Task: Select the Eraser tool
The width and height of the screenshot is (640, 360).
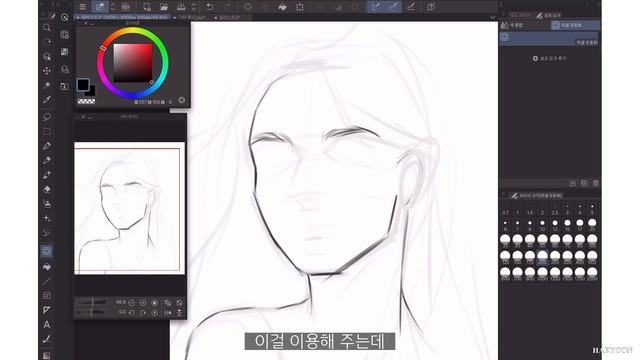Action: tap(47, 189)
